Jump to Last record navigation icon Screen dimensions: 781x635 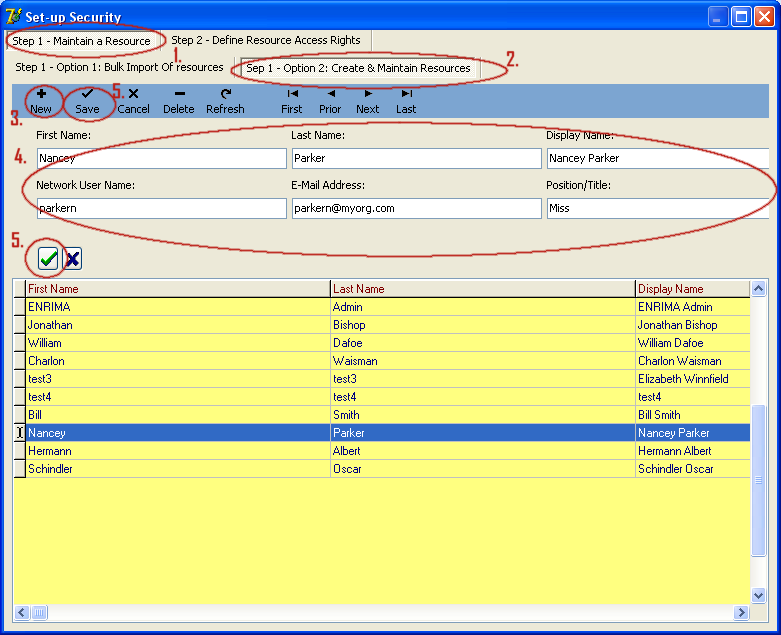tap(406, 94)
